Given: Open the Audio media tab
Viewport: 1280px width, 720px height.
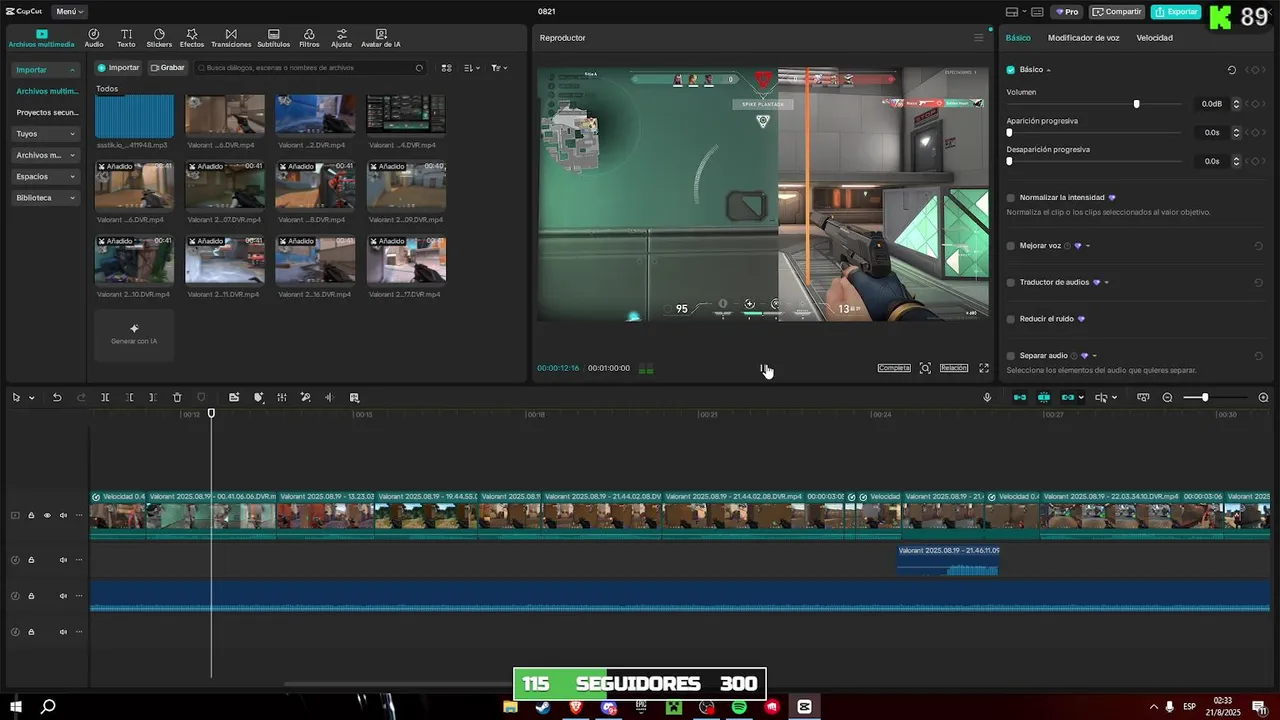Looking at the screenshot, I should tap(94, 38).
